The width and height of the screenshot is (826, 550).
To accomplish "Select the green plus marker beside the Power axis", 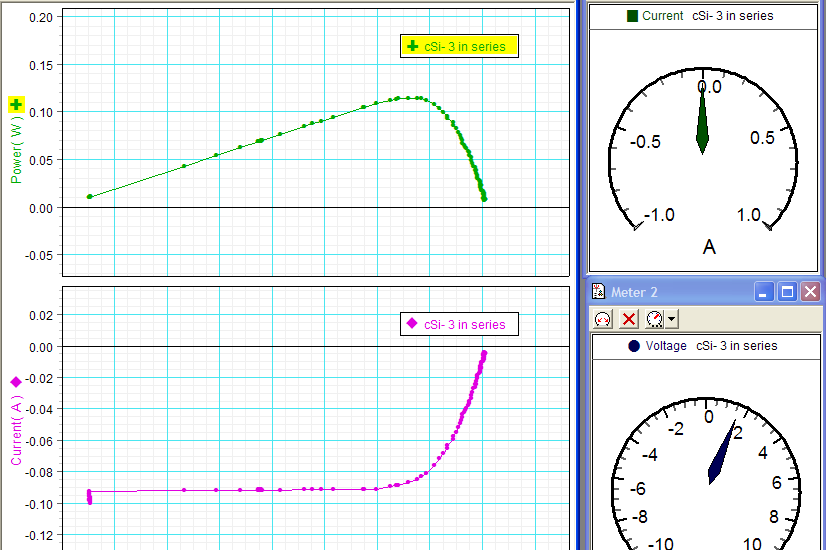I will point(16,105).
